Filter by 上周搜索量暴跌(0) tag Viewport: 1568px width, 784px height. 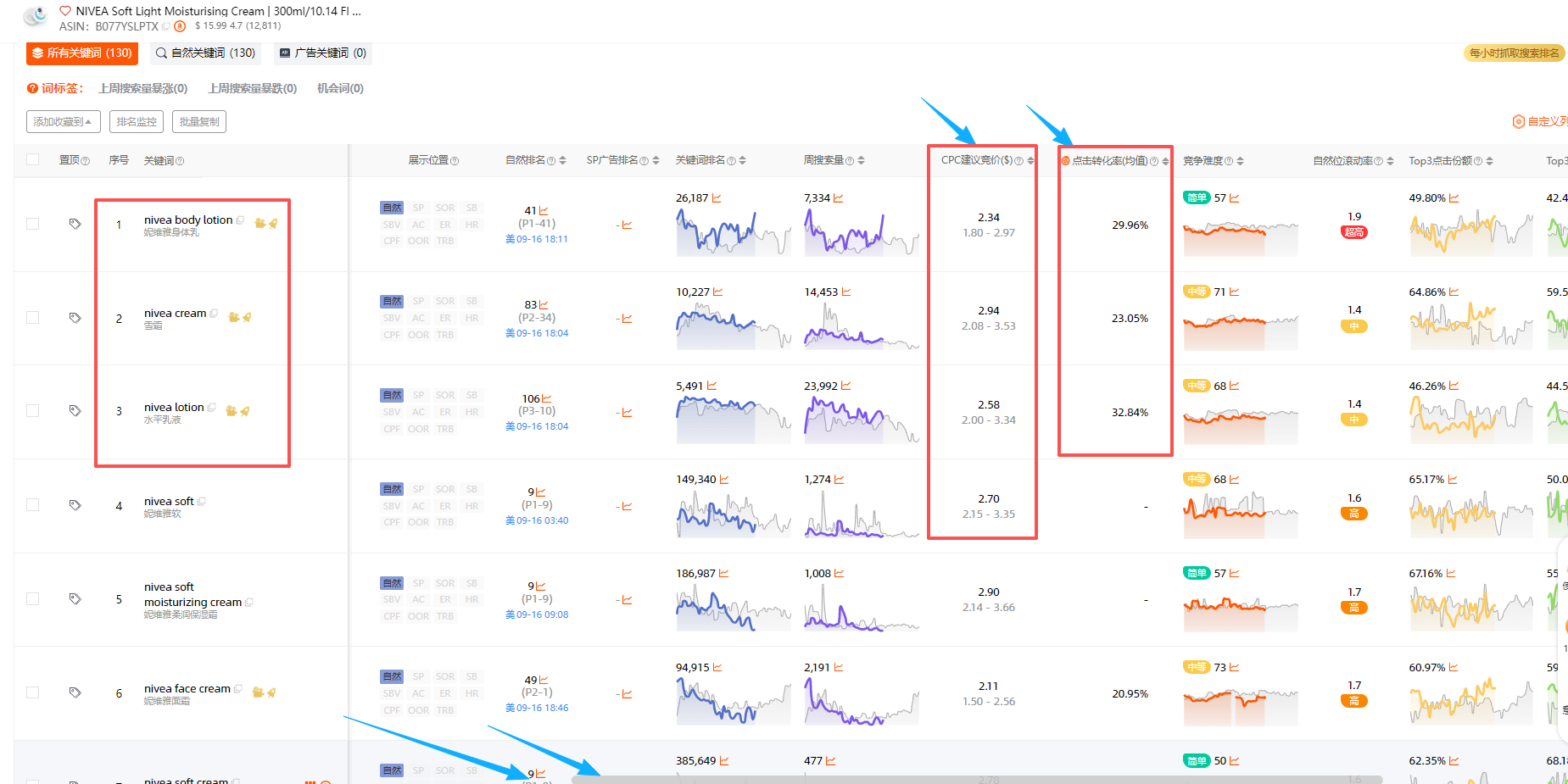pos(253,88)
